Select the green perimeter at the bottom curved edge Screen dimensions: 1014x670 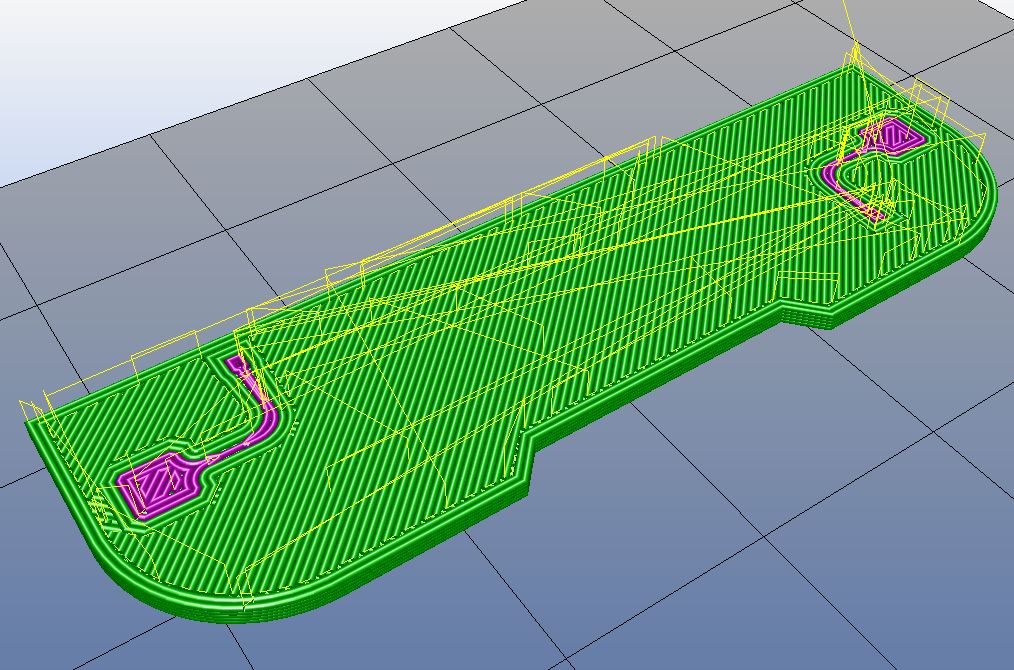click(x=250, y=605)
